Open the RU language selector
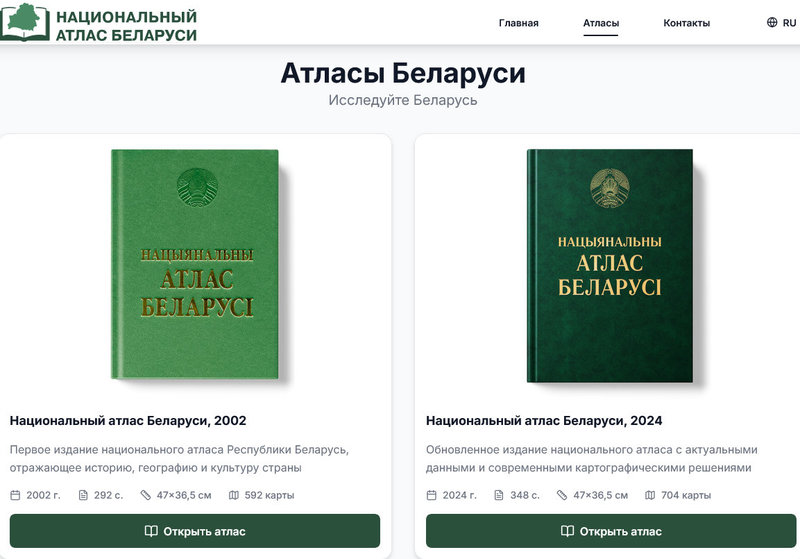 tap(782, 22)
